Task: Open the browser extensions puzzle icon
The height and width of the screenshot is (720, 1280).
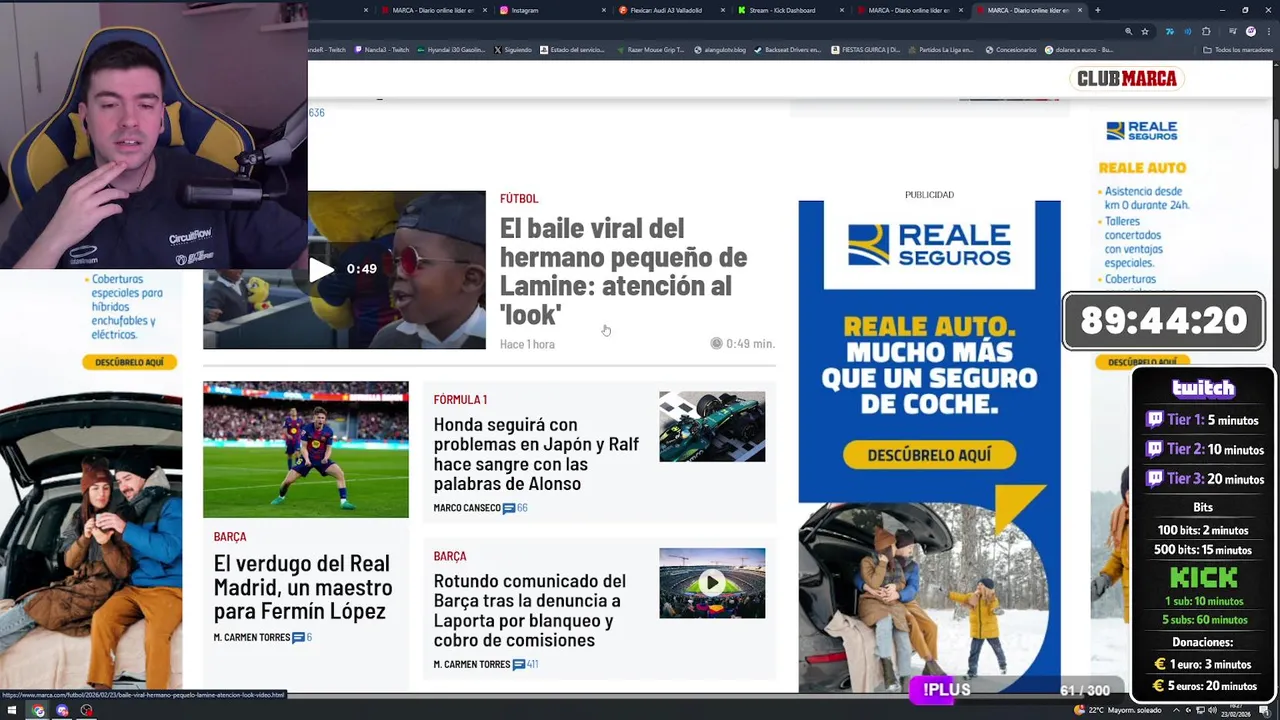Action: point(1207,31)
